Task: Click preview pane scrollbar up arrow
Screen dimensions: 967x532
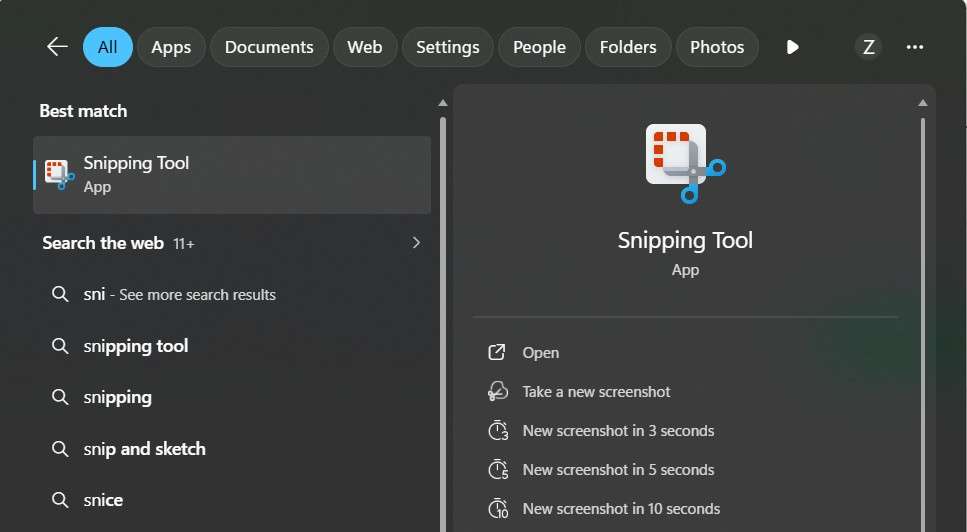Action: (923, 103)
